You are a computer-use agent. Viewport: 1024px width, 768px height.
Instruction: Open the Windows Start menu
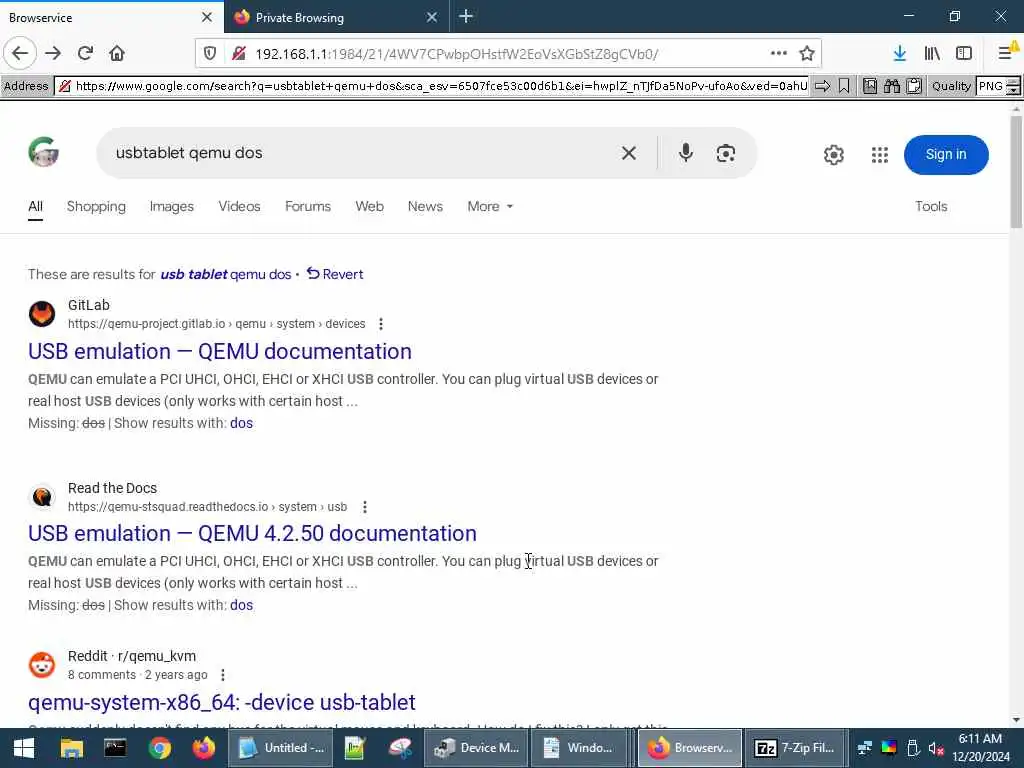24,748
